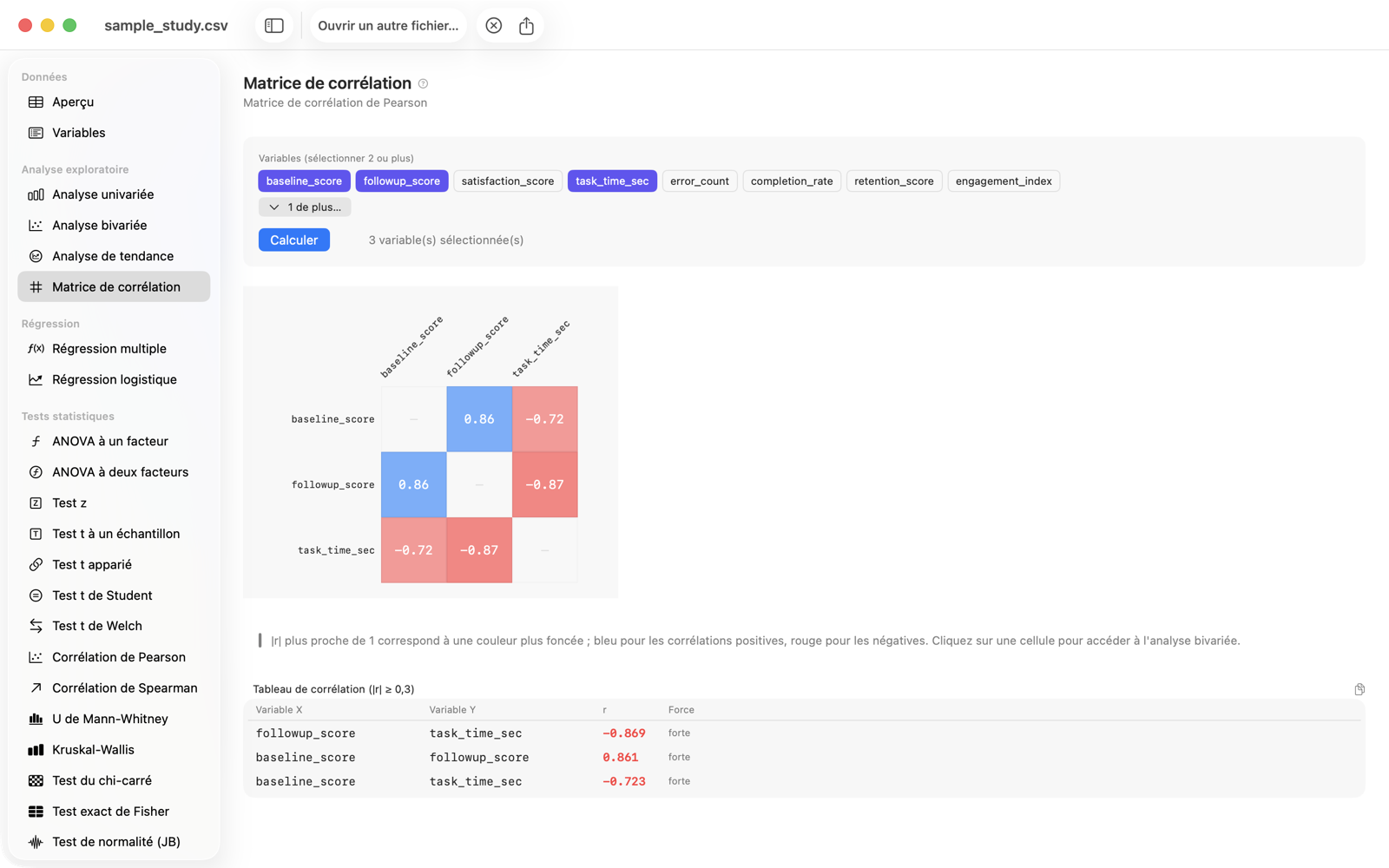Click the Test t apparié link icon
The width and height of the screenshot is (1389, 868).
[36, 565]
